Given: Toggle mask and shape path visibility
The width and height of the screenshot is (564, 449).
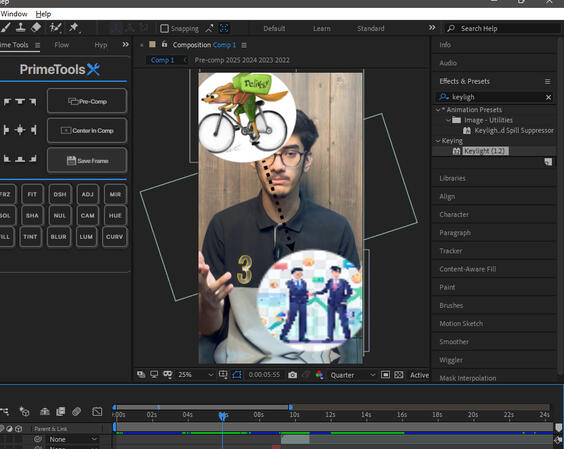Looking at the screenshot, I should point(237,375).
